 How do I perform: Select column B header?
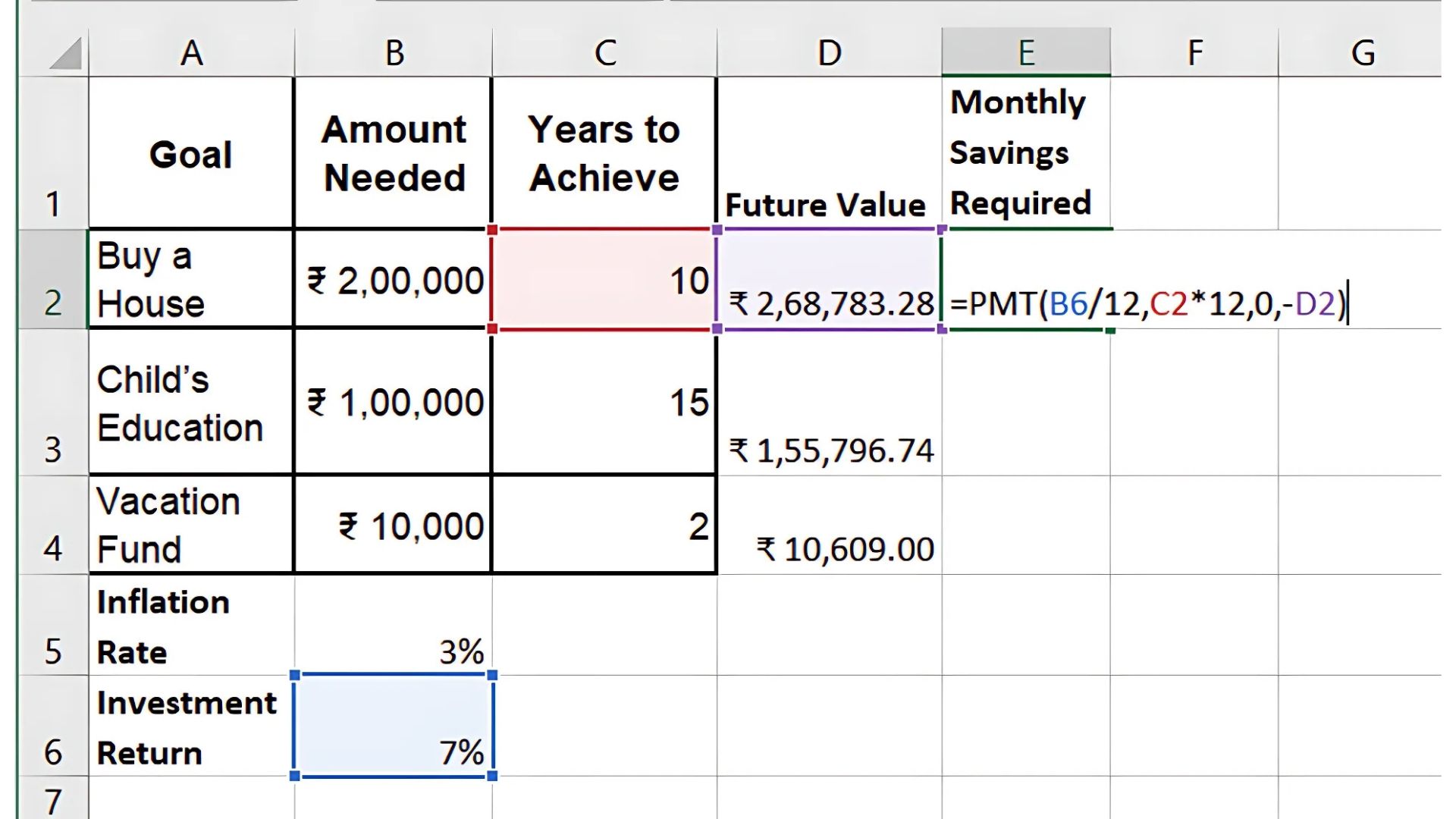394,53
